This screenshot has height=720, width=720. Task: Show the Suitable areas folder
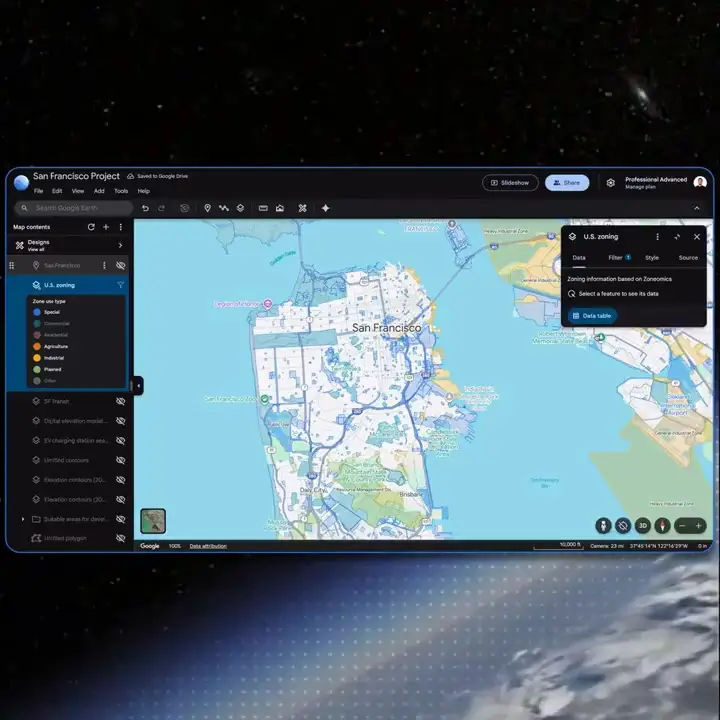(x=121, y=519)
